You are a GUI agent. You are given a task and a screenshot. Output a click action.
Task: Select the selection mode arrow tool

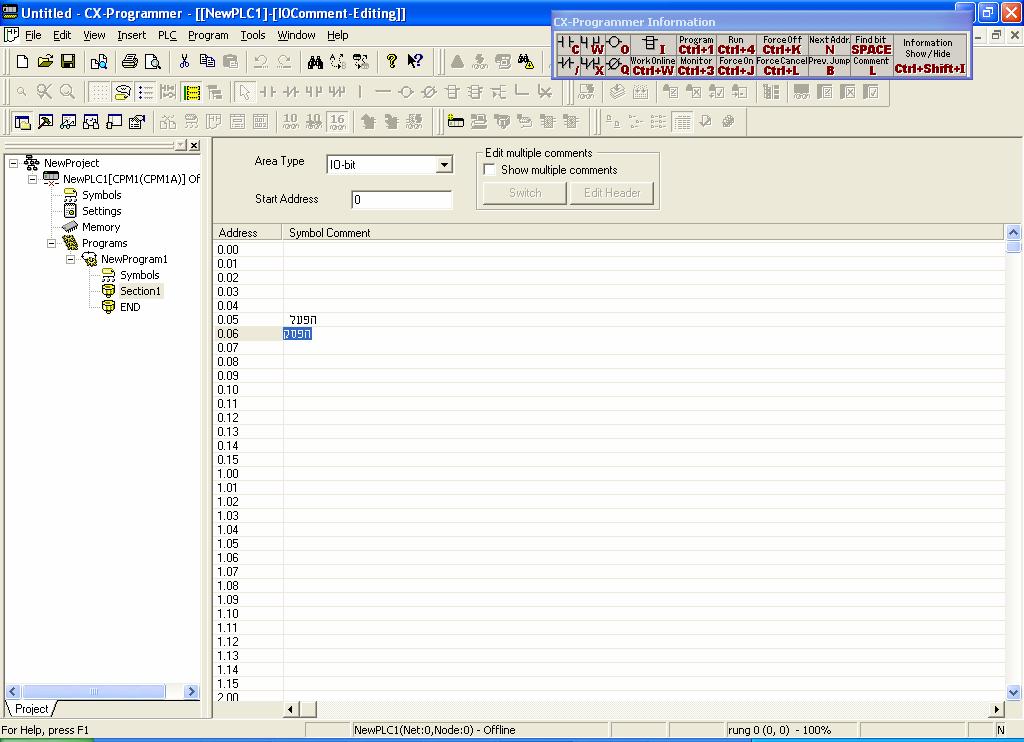(245, 92)
